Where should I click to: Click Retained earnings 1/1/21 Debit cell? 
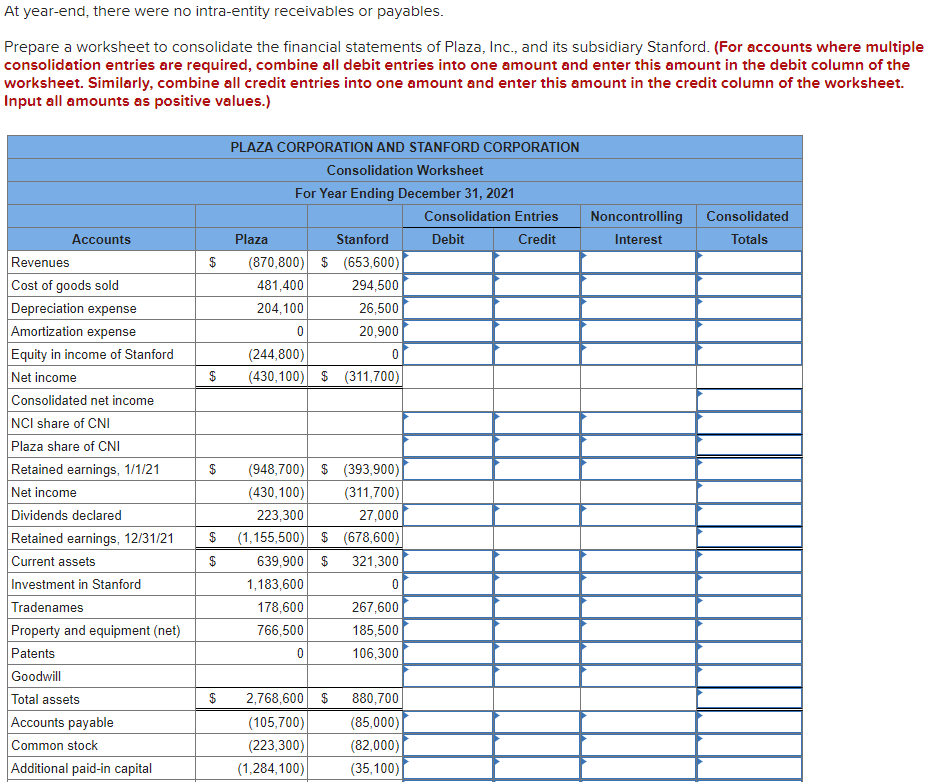tap(448, 469)
